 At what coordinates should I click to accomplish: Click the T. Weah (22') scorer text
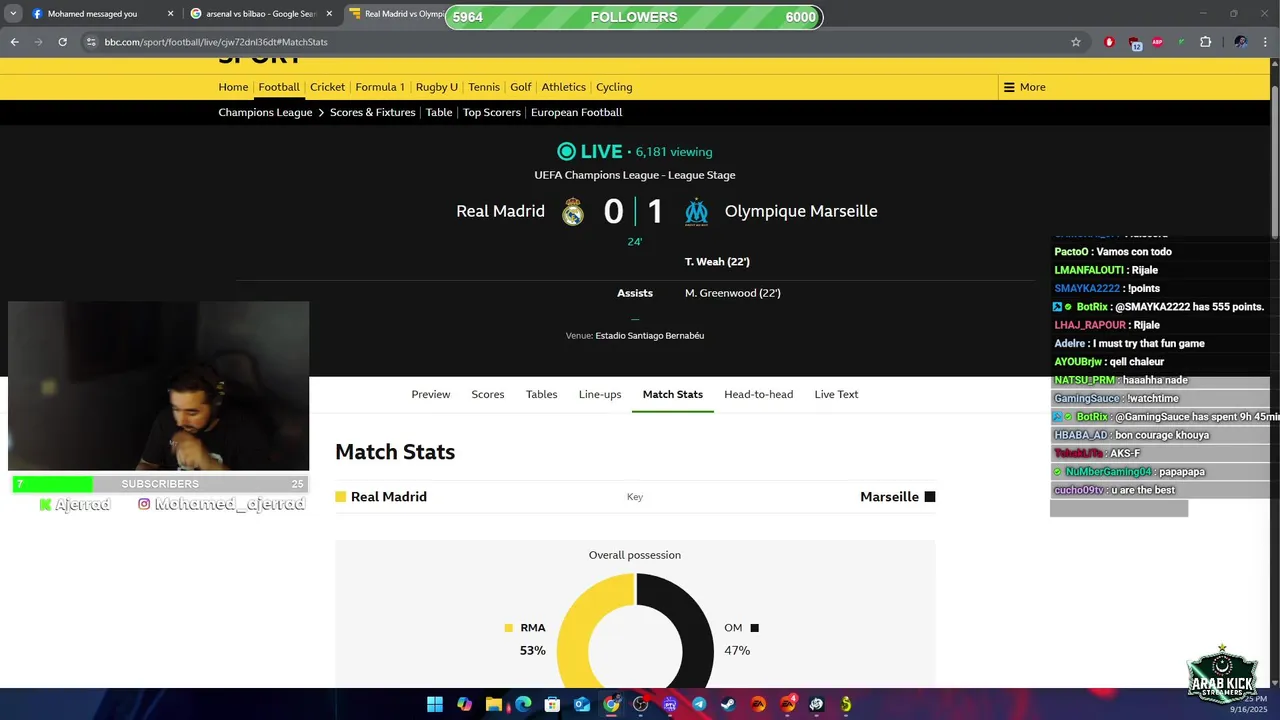point(717,262)
